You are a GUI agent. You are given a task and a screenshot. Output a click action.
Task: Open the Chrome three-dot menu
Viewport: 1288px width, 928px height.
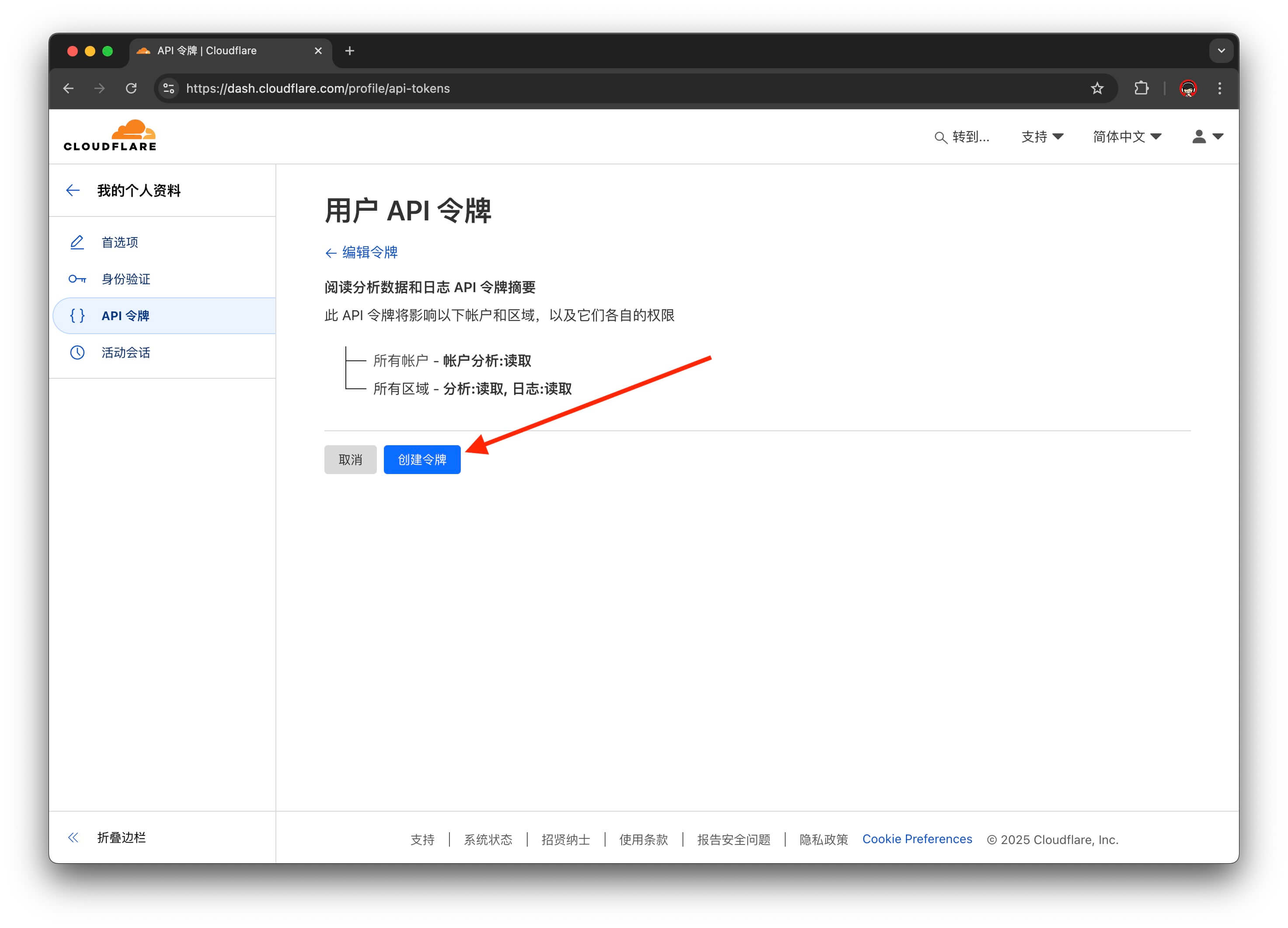click(1219, 89)
